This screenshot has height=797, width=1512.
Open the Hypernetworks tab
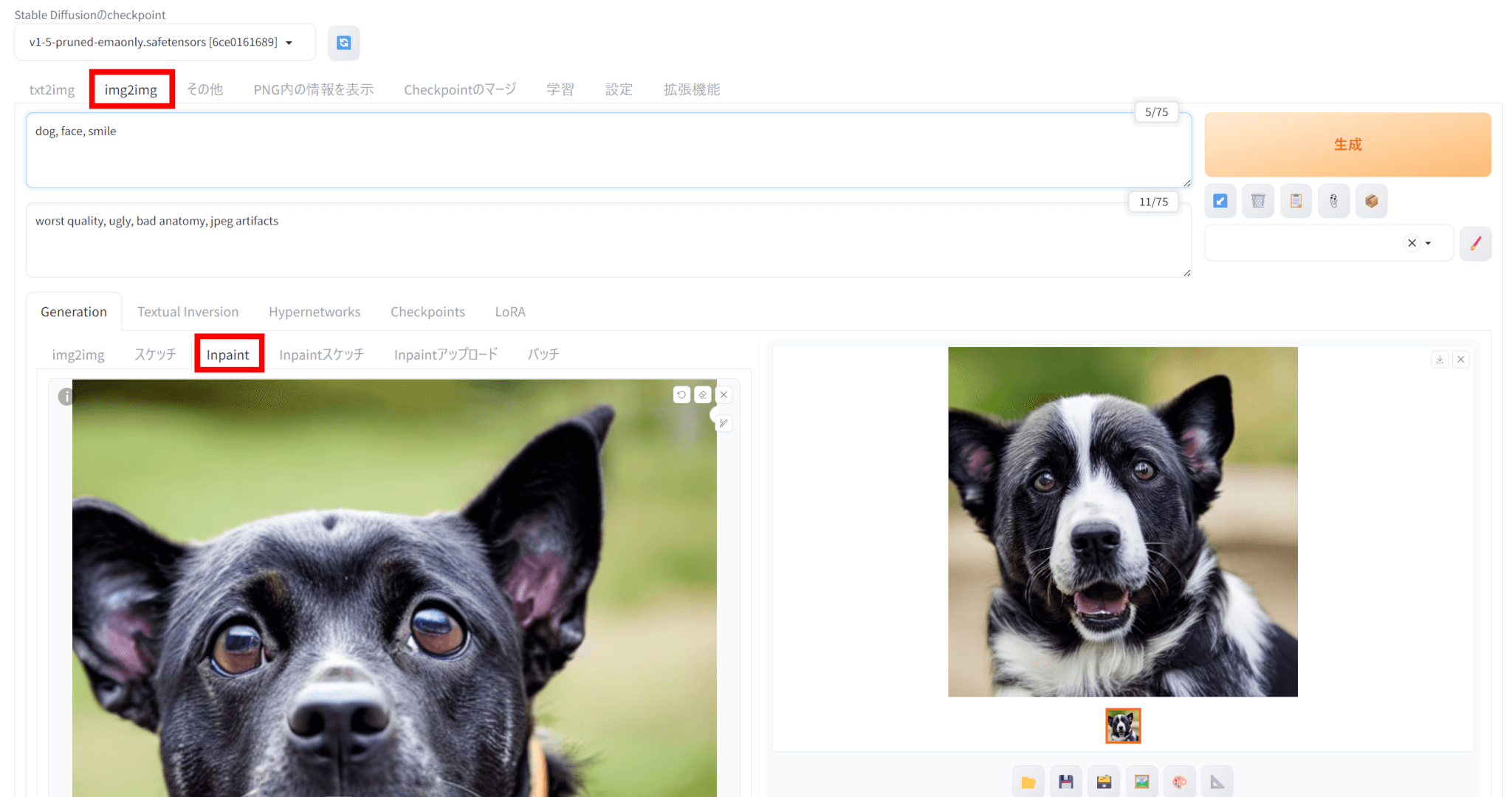pos(315,312)
